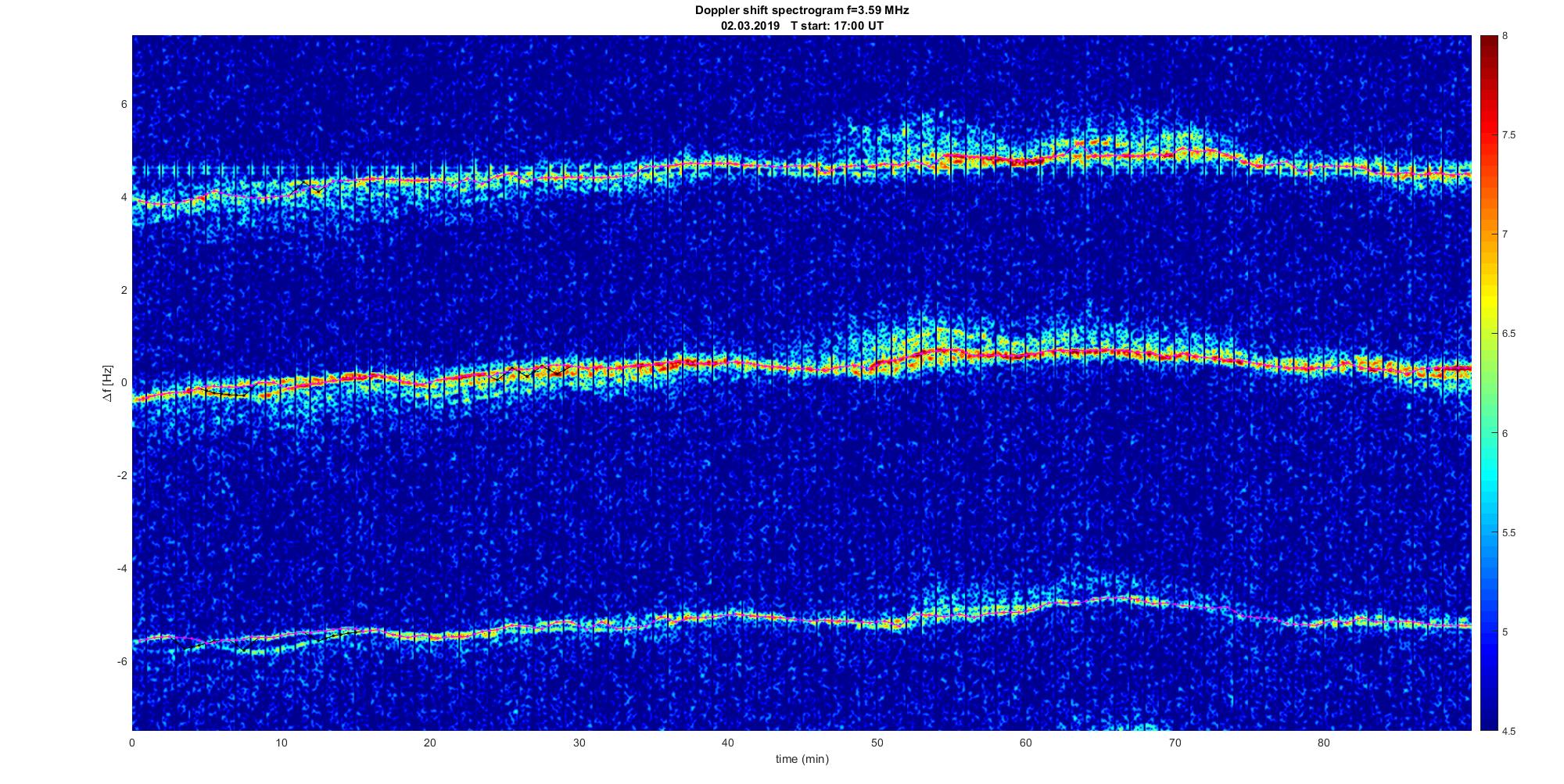Click the colorbar tick label 6.5
Image resolution: width=1564 pixels, height=784 pixels.
[x=1508, y=334]
